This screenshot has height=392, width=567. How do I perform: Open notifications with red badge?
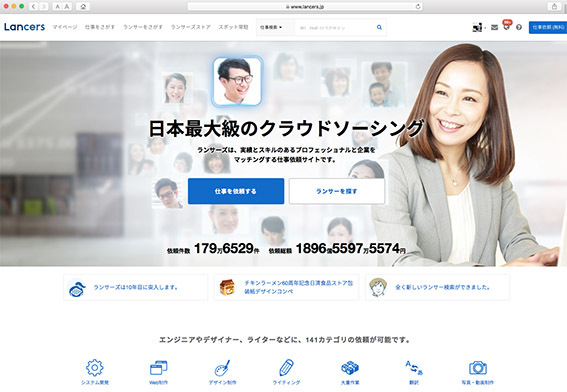pyautogui.click(x=507, y=26)
